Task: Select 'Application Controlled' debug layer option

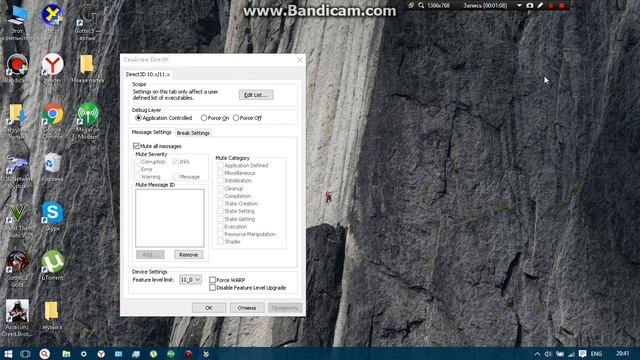Action: point(138,118)
